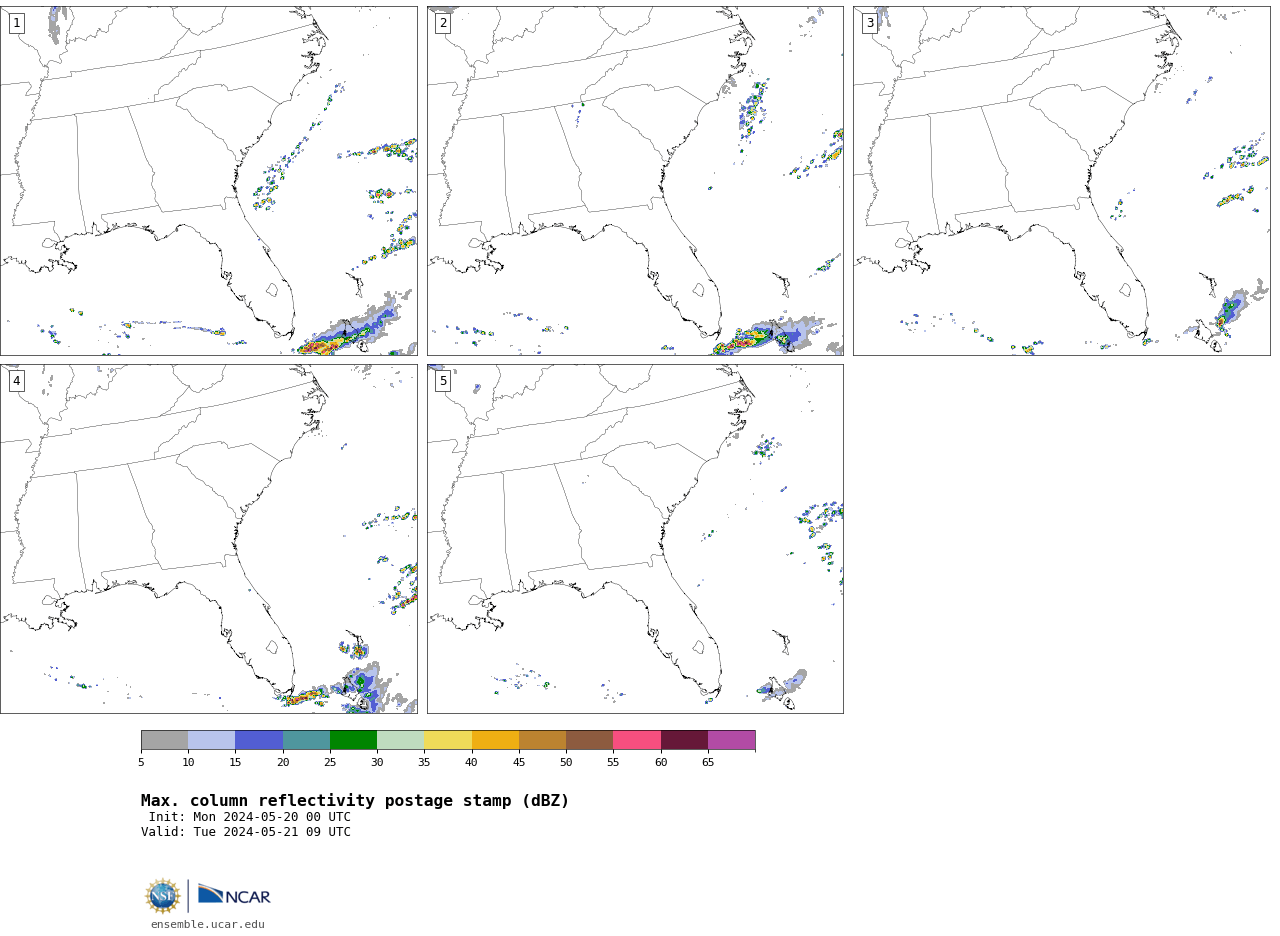Screen dimensions: 1280x936
Task: Click the number label box '3' on third panel
Action: [x=870, y=23]
